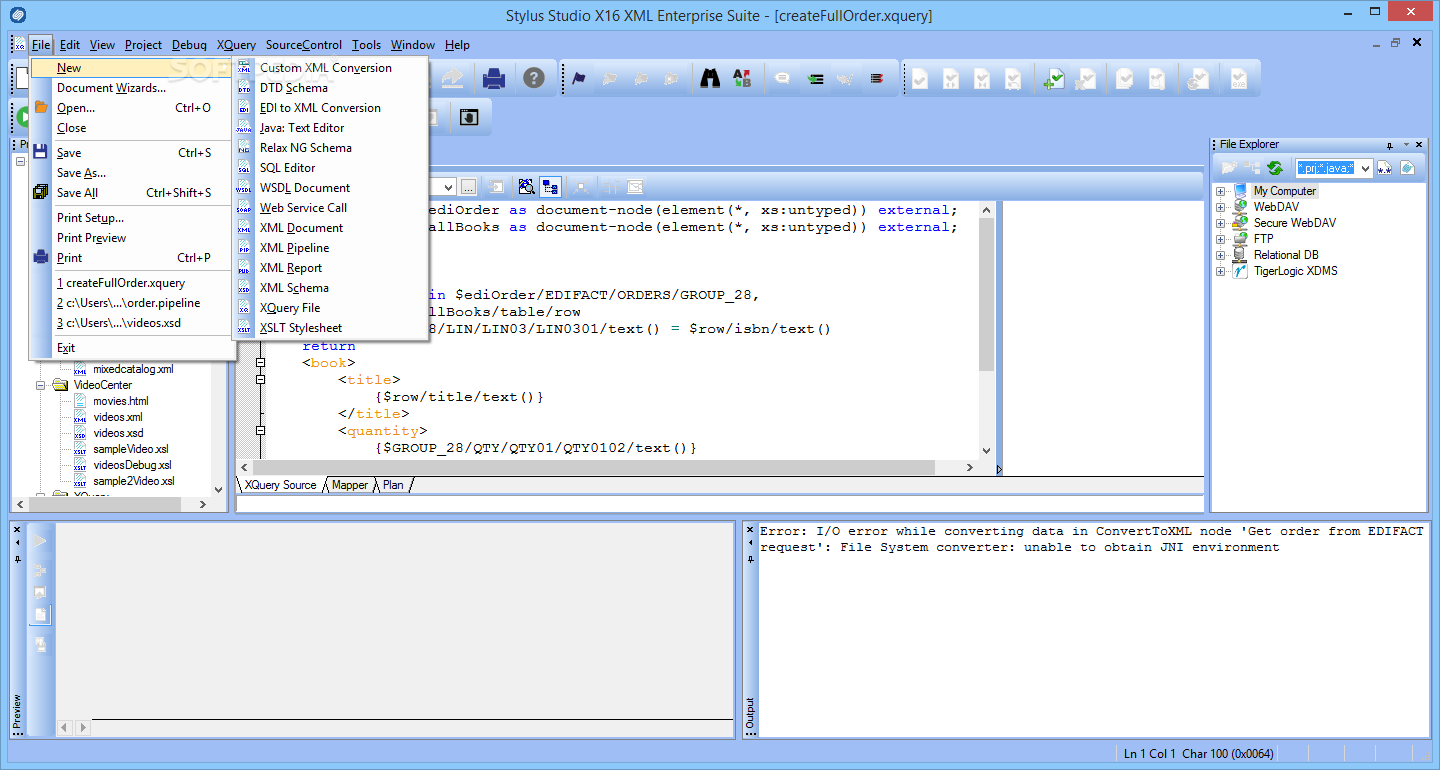
Task: Select the XQuery Source tab
Action: tap(280, 485)
